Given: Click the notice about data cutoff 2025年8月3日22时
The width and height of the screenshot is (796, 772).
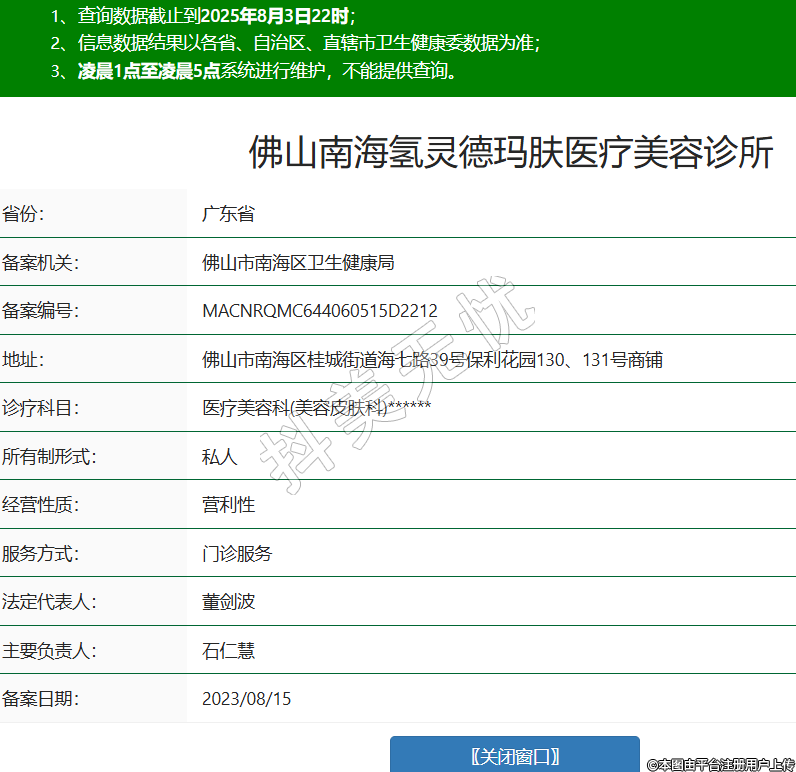Looking at the screenshot, I should (202, 16).
